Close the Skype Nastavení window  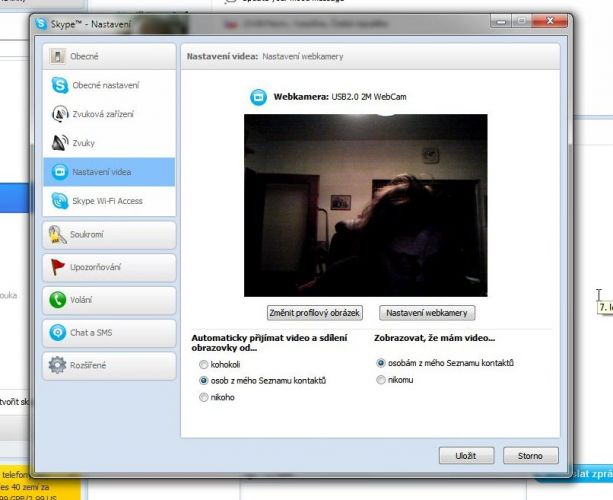pyautogui.click(x=550, y=21)
